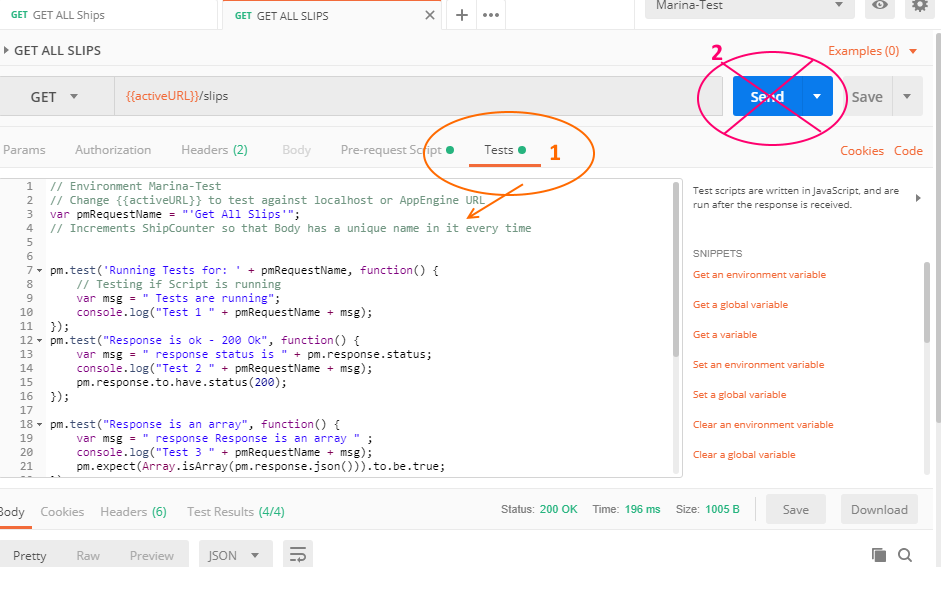
Task: Fold code at line 7 arrow
Action: pyautogui.click(x=40, y=271)
